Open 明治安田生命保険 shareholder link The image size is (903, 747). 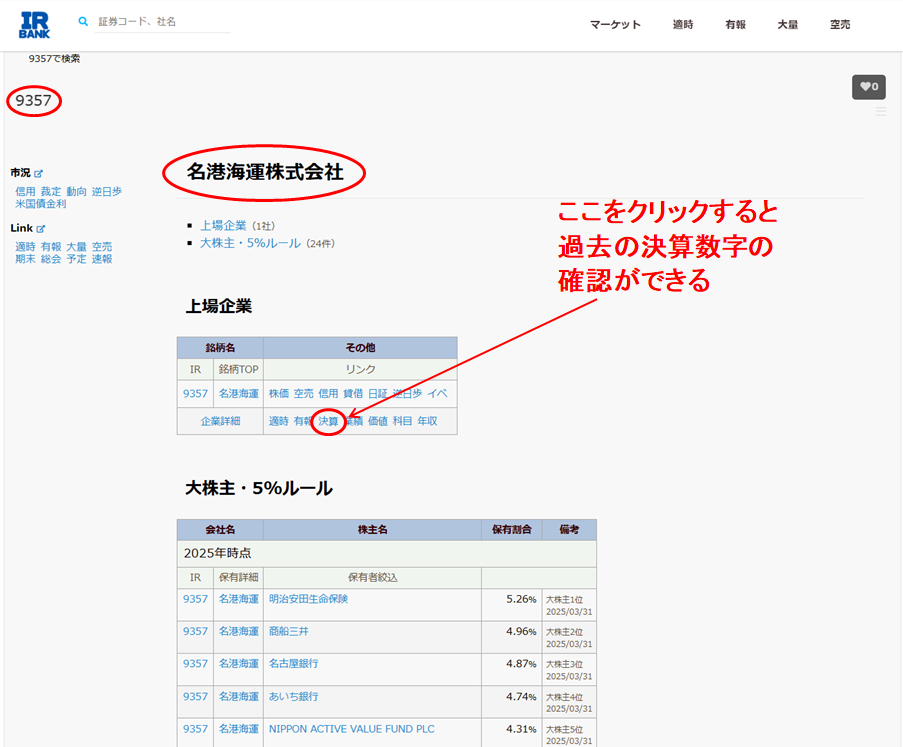[x=308, y=599]
